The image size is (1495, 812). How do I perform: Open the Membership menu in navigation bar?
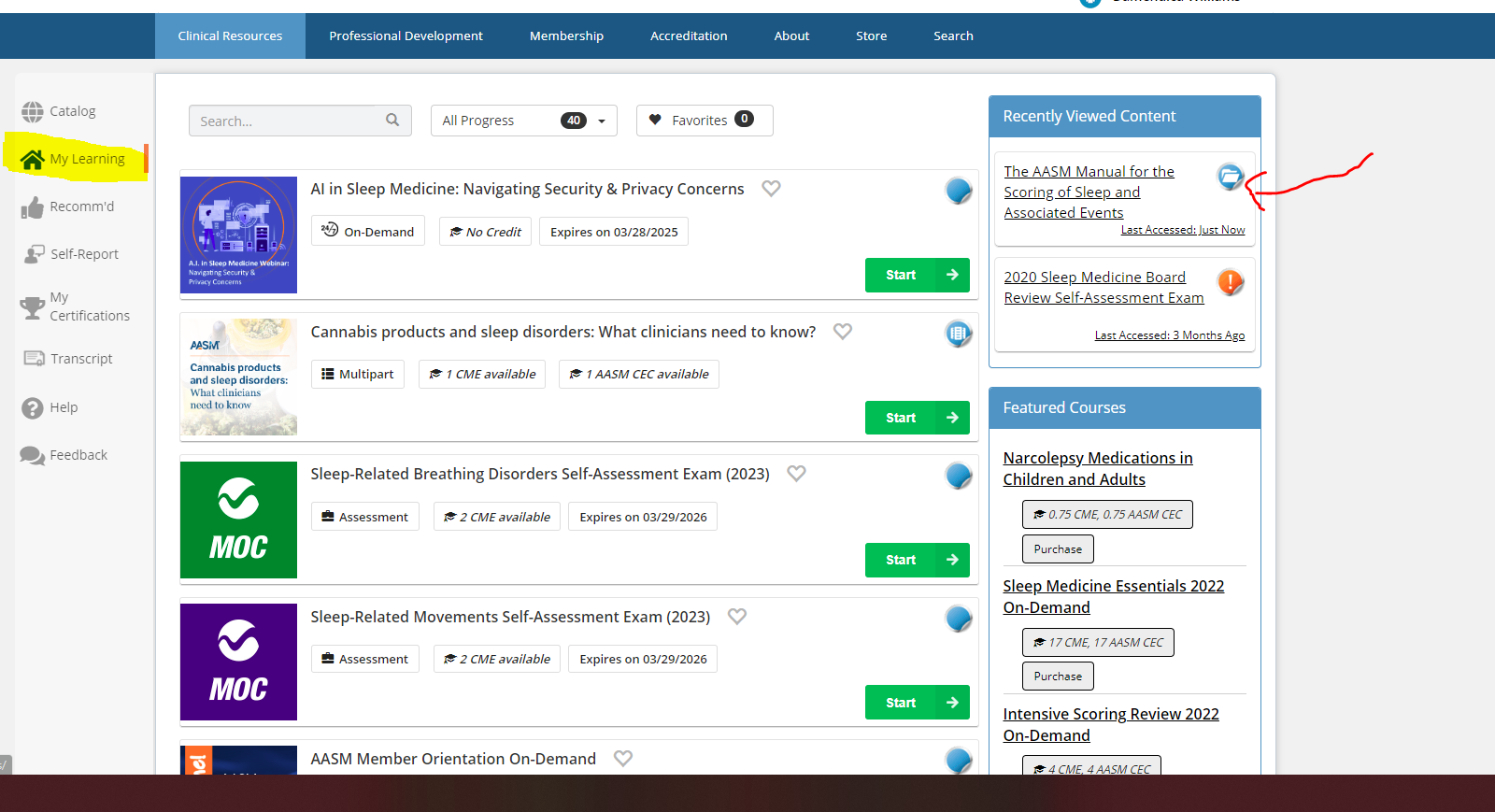coord(566,36)
